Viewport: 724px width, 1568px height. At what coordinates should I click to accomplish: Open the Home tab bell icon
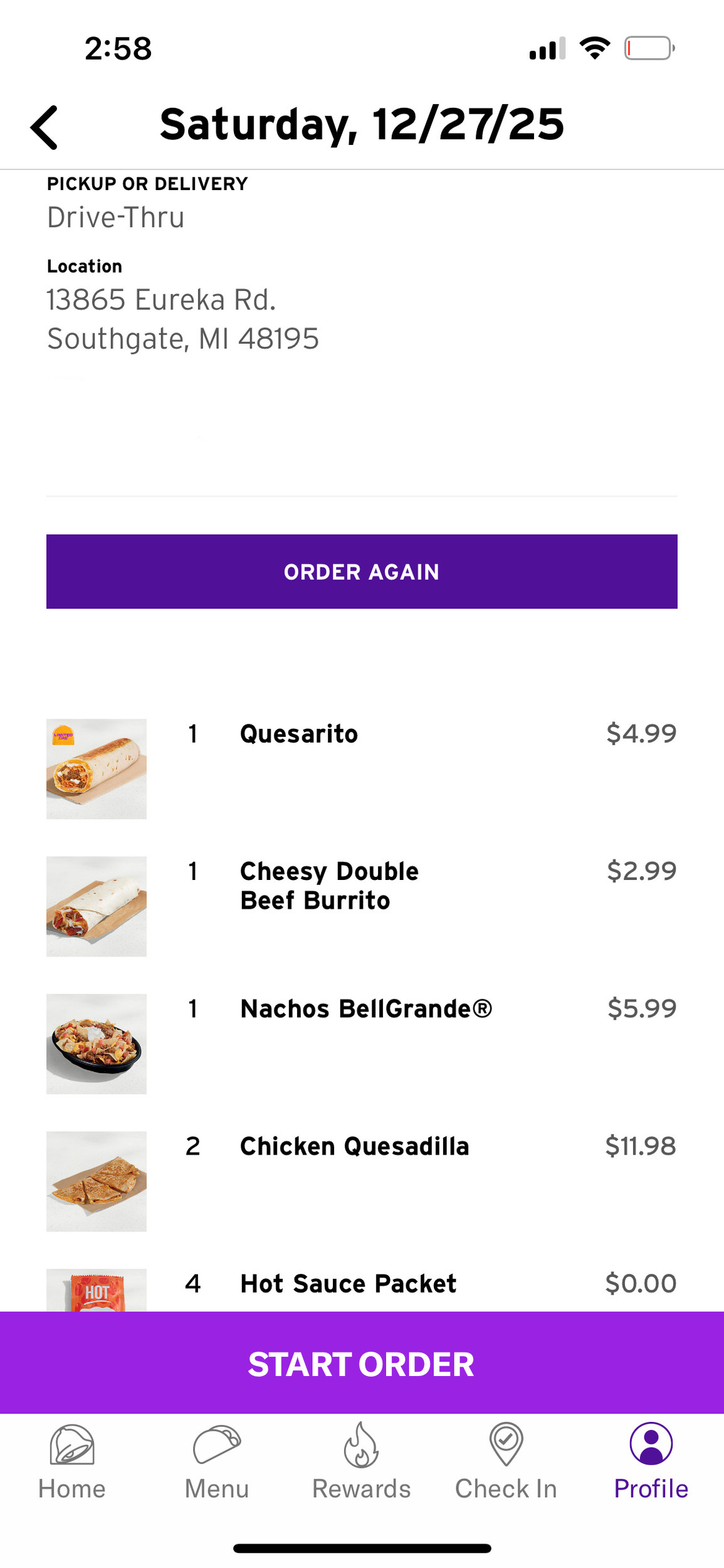click(72, 1444)
